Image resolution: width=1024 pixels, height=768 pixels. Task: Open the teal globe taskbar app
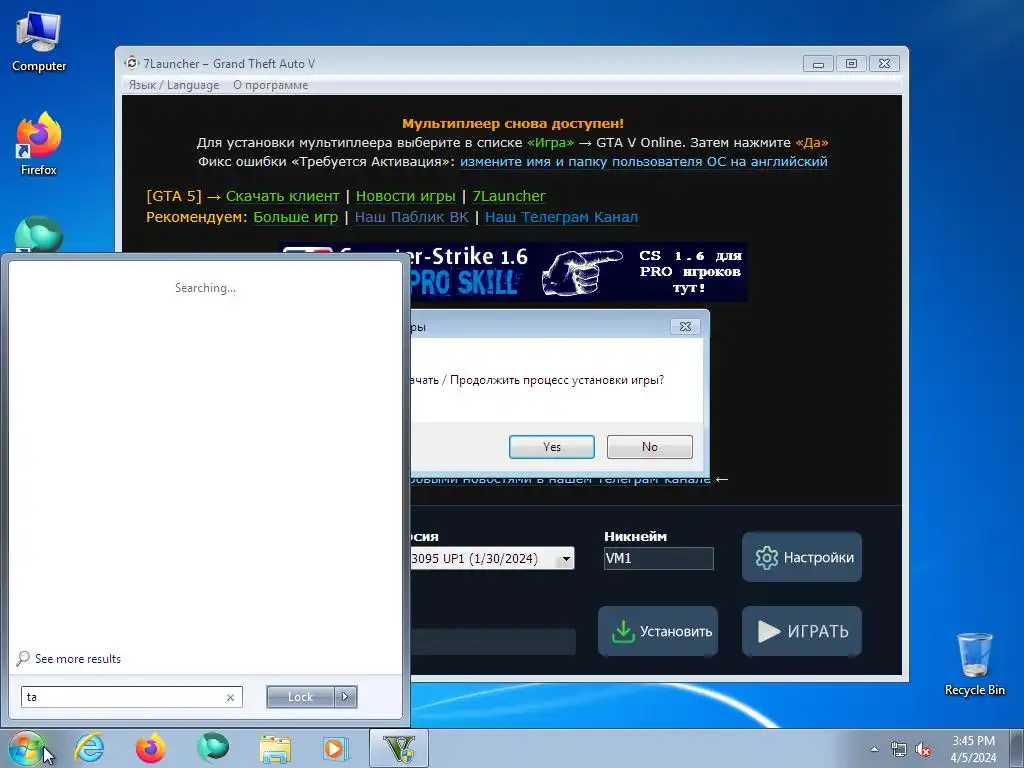tap(213, 748)
